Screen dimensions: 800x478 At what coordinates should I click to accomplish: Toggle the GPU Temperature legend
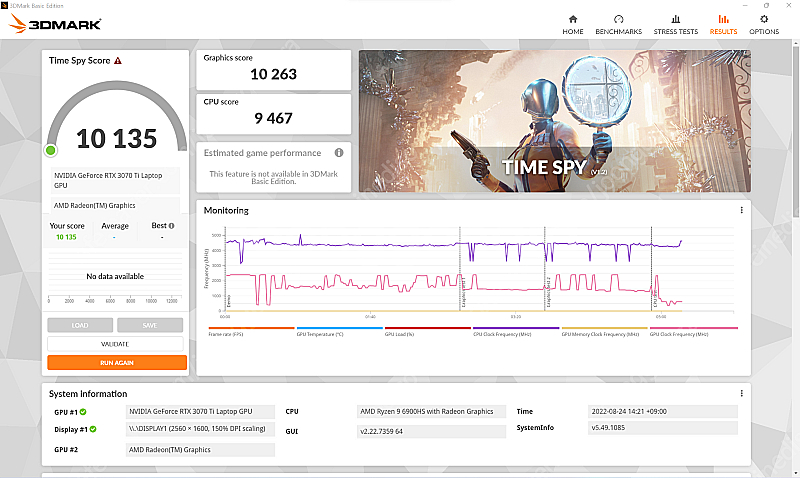tap(340, 332)
